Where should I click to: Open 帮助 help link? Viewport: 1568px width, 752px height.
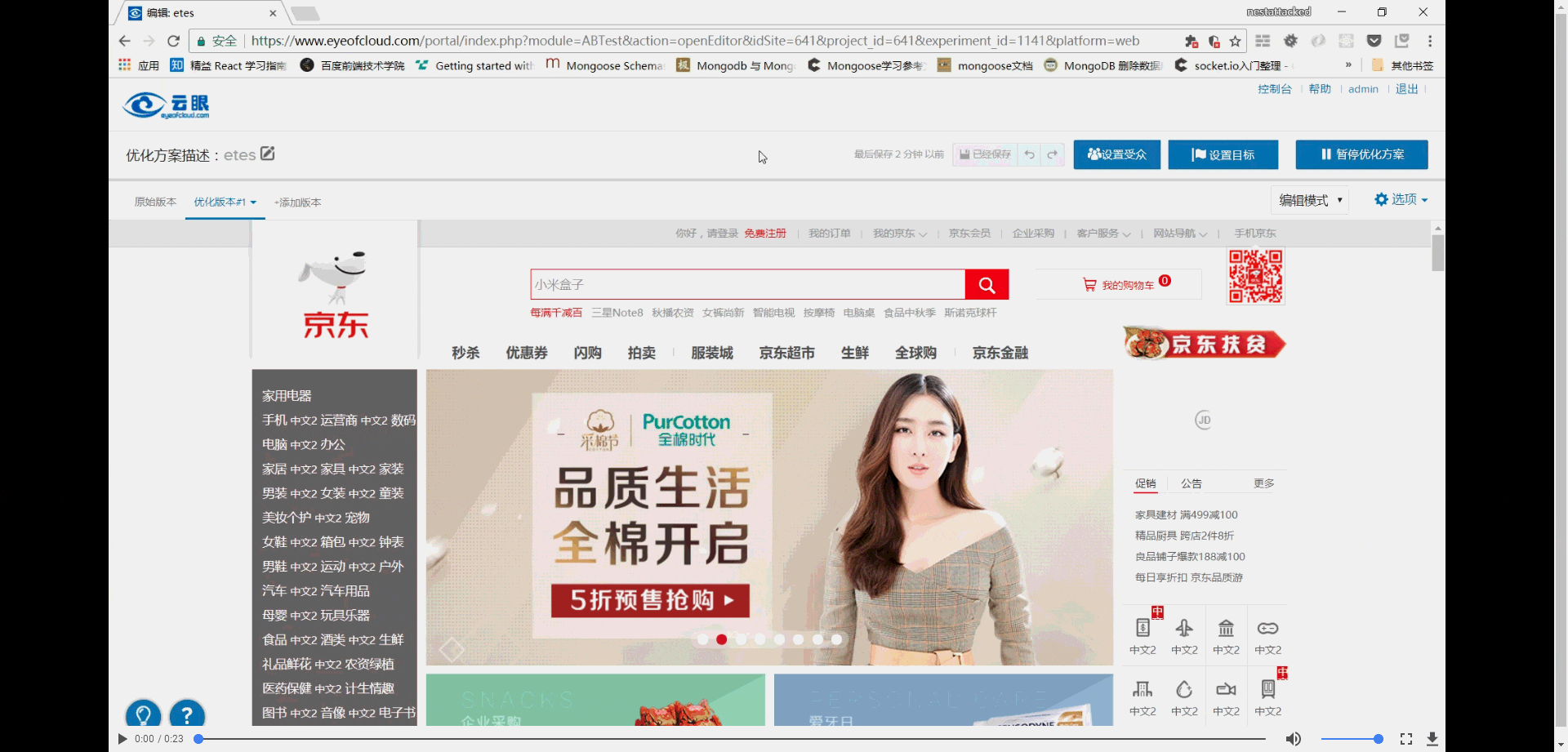tap(1320, 89)
